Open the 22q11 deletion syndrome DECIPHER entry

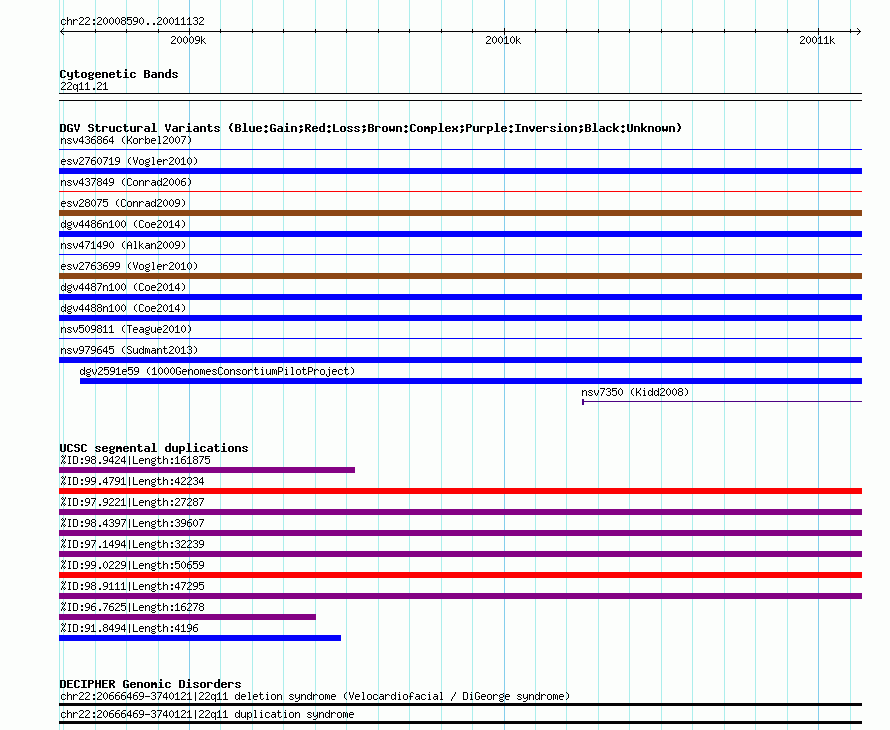315,697
